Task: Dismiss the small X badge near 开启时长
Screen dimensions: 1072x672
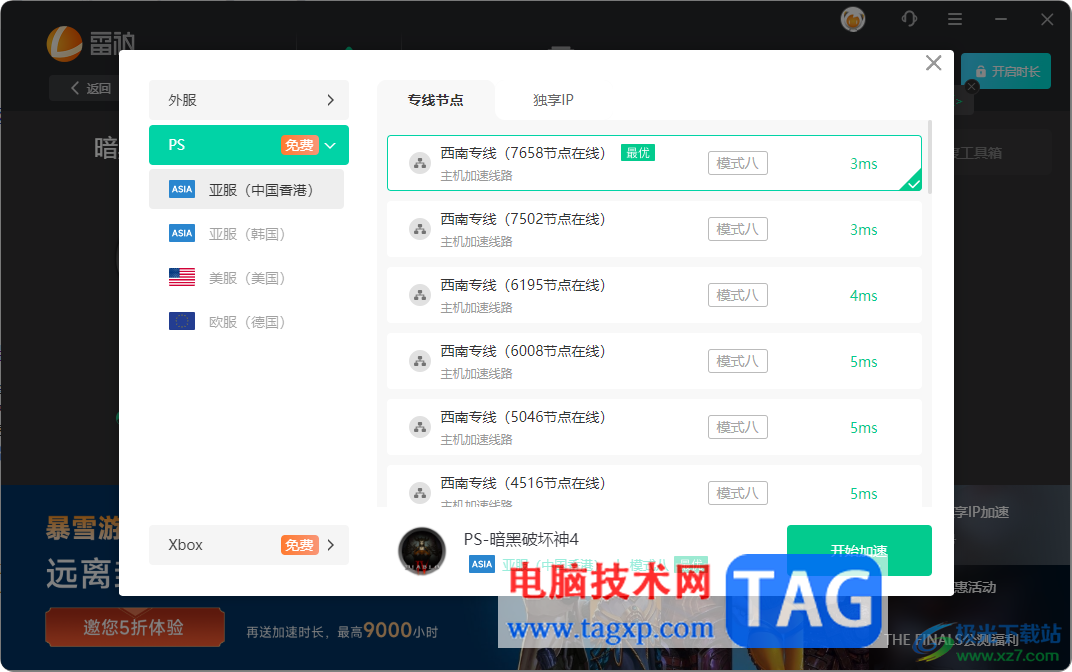Action: (x=972, y=86)
